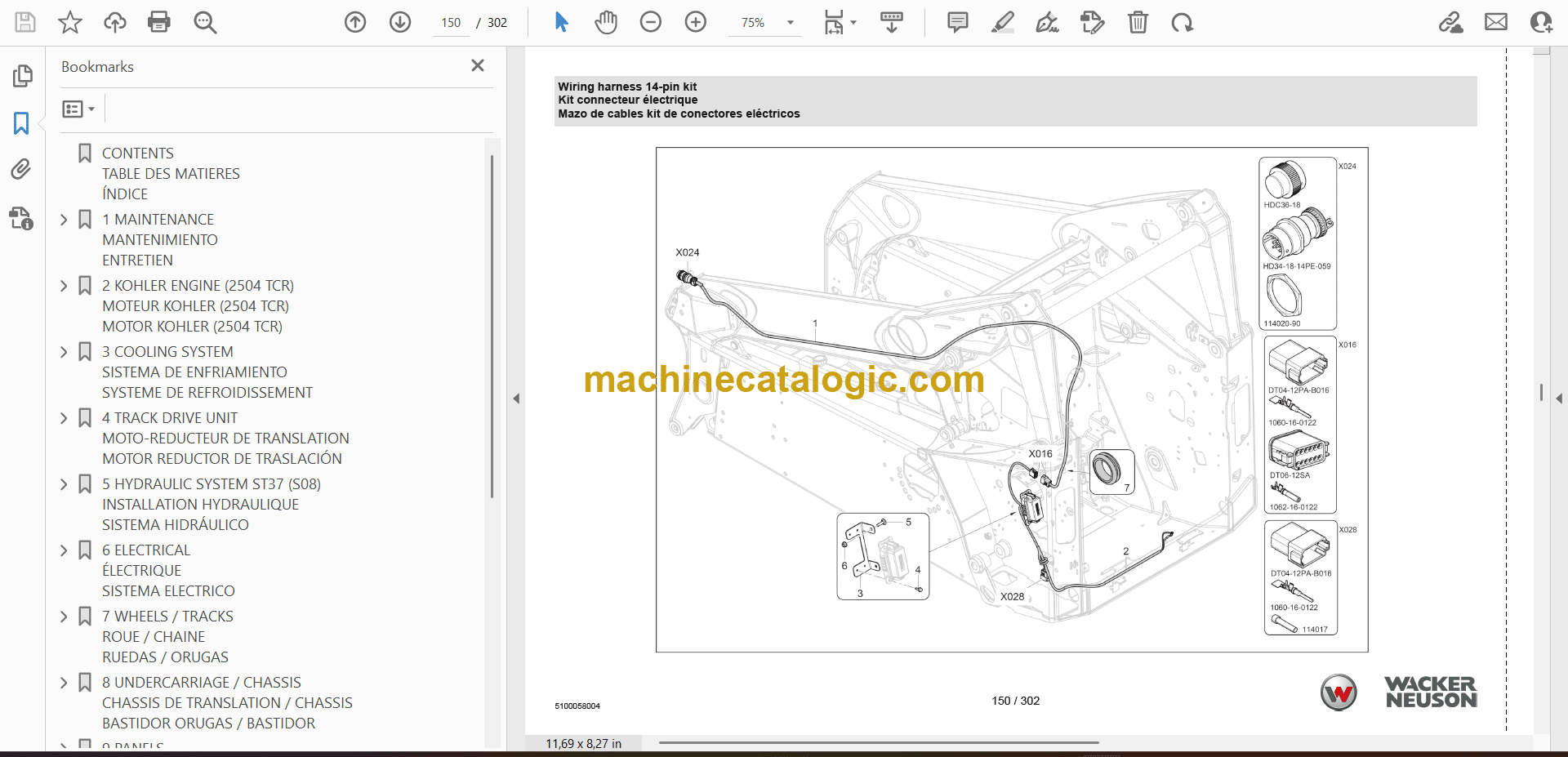
Task: Click the zoom out minus icon
Action: 651,22
